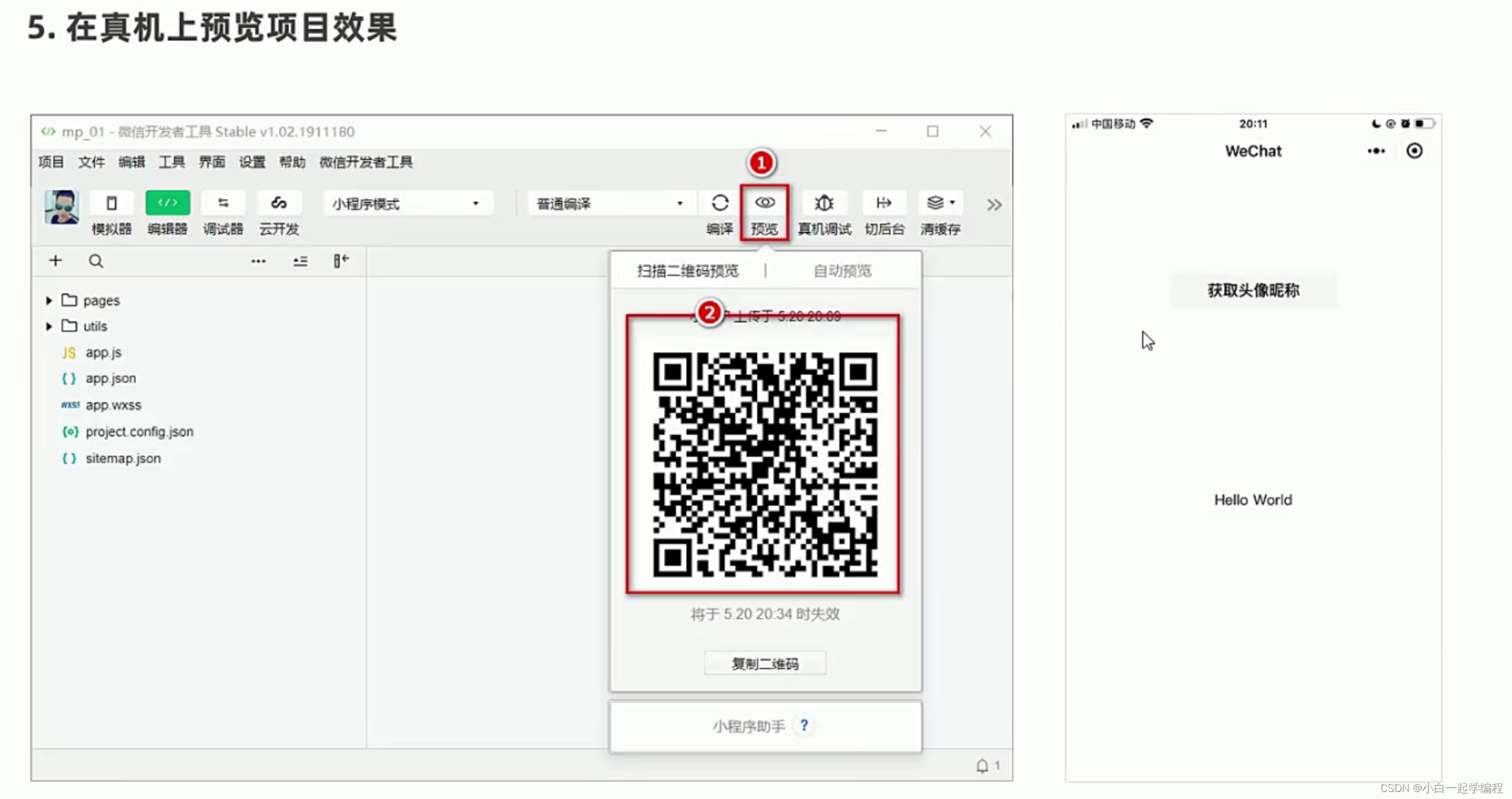Viewport: 1512px width, 799px height.
Task: Click the 切后台 switch background icon
Action: 884,203
